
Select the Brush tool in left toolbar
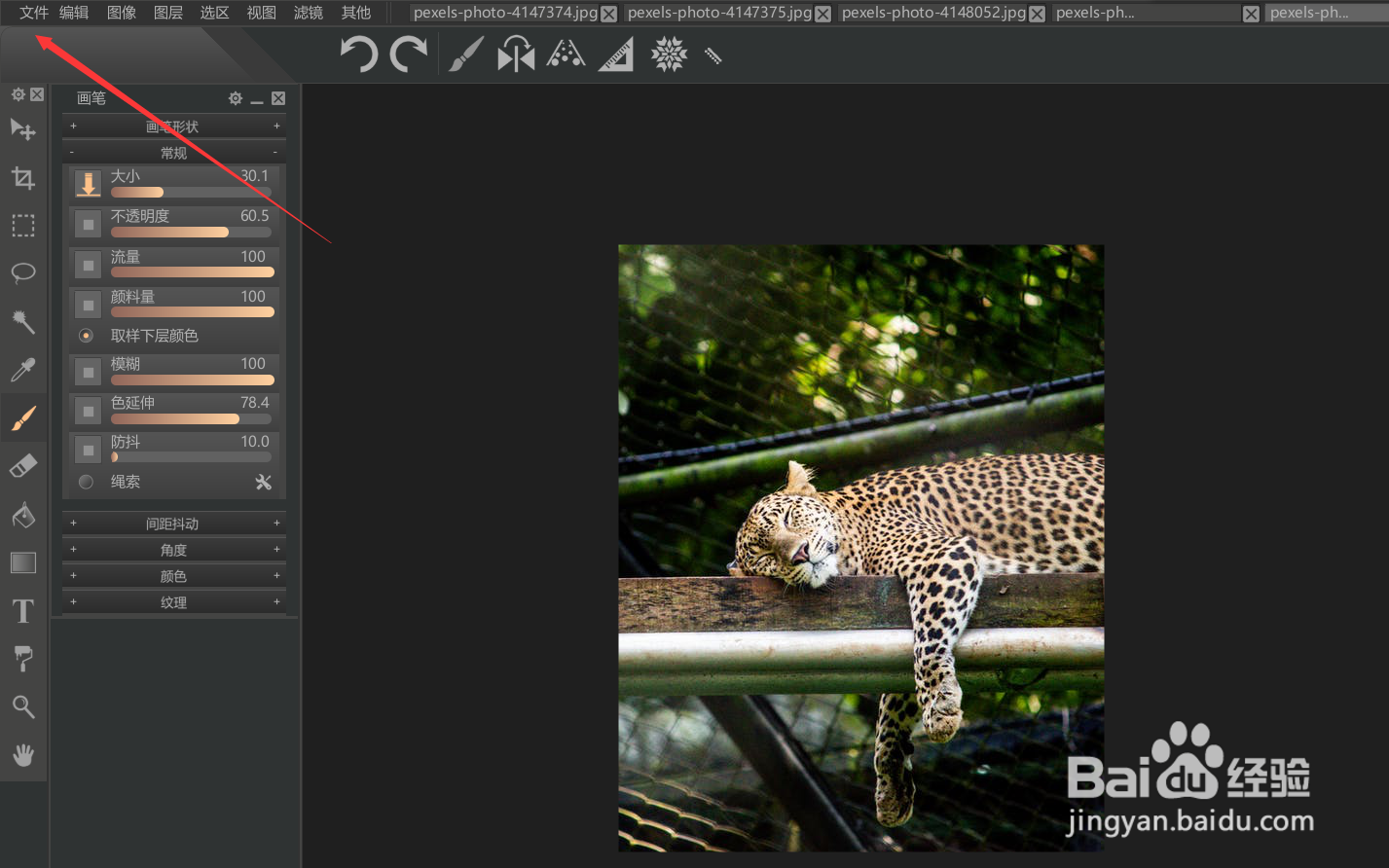click(x=22, y=418)
